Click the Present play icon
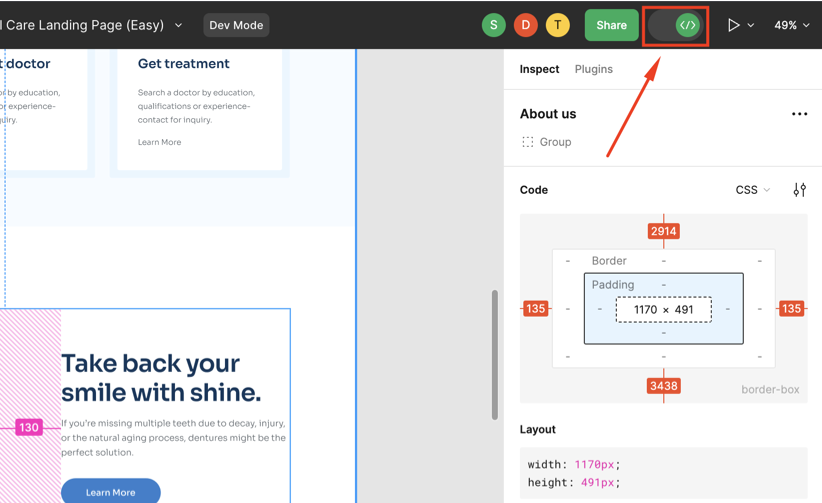 click(x=733, y=25)
